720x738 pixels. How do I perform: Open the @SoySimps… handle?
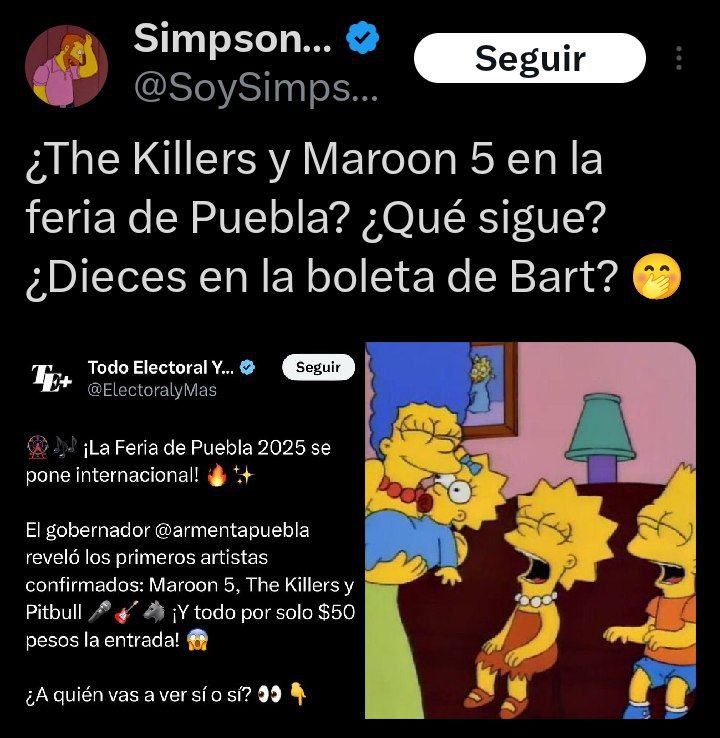(x=256, y=88)
